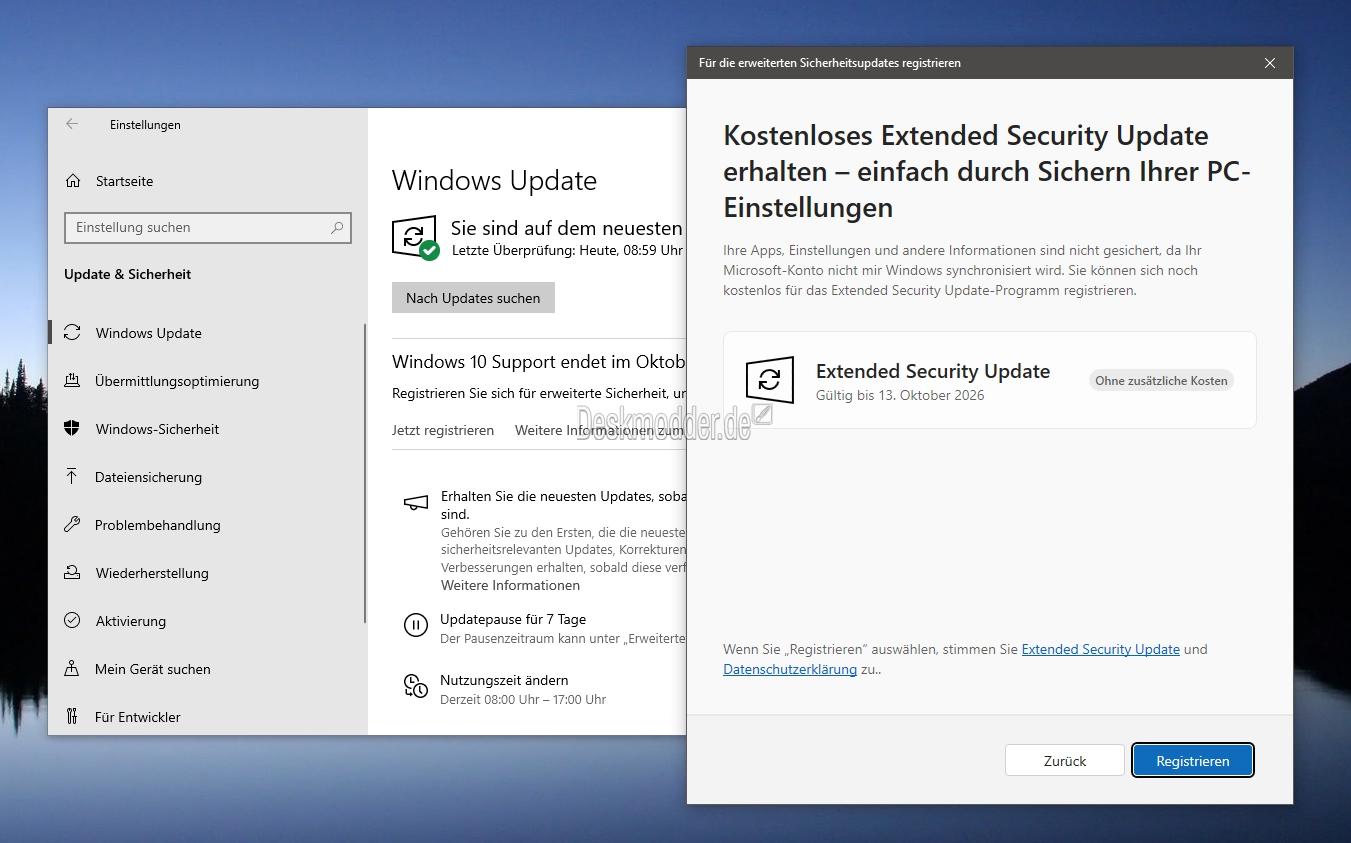Image resolution: width=1351 pixels, height=843 pixels.
Task: Click the Letzte Überprüfung: Heute, 08:59 Uhr text
Action: pos(567,250)
